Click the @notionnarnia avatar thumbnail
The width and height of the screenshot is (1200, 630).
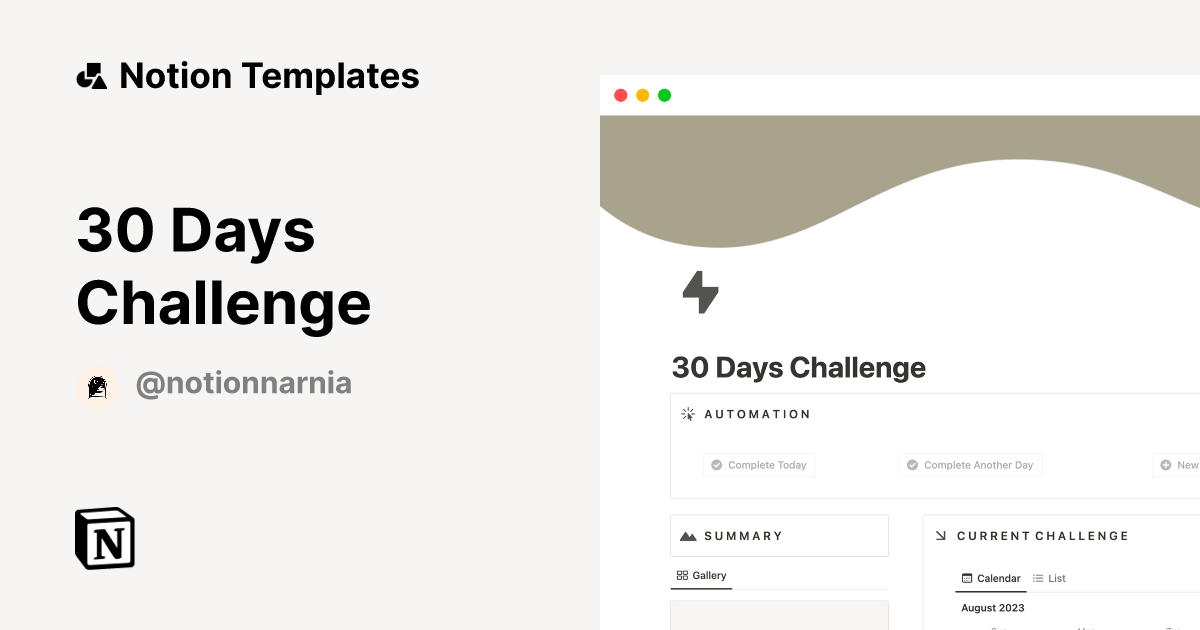coord(98,386)
